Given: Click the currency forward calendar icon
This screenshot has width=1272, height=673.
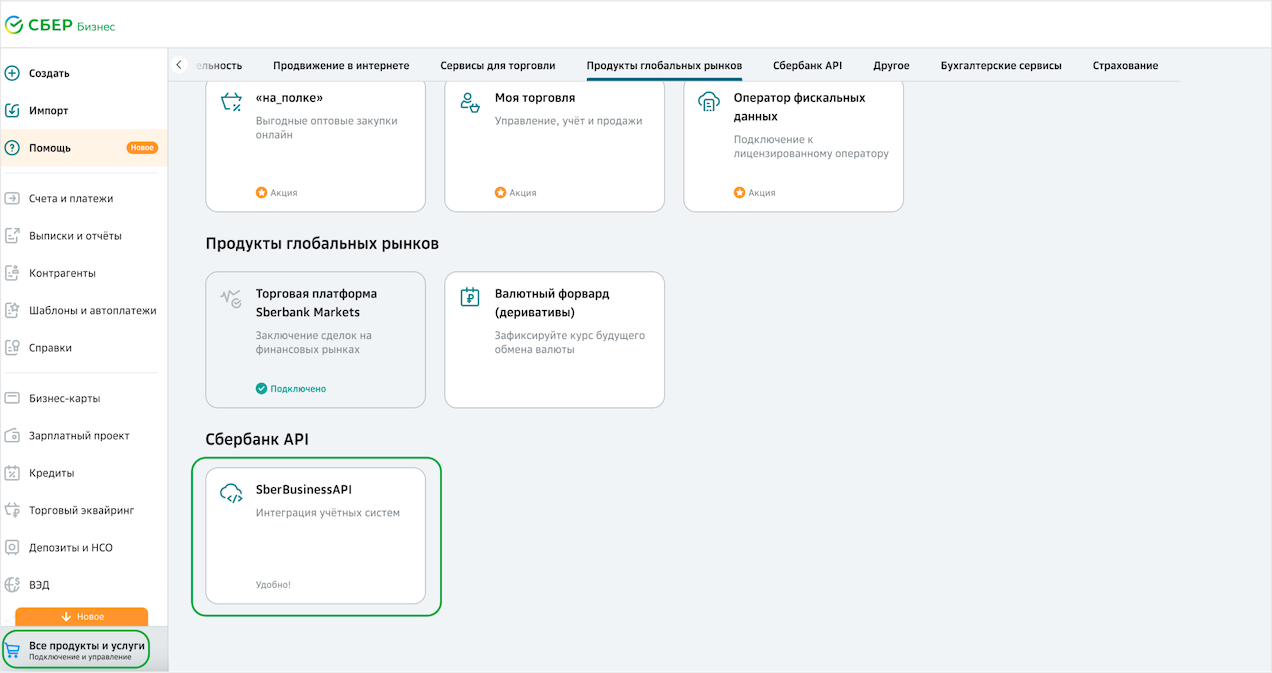Looking at the screenshot, I should tap(470, 298).
